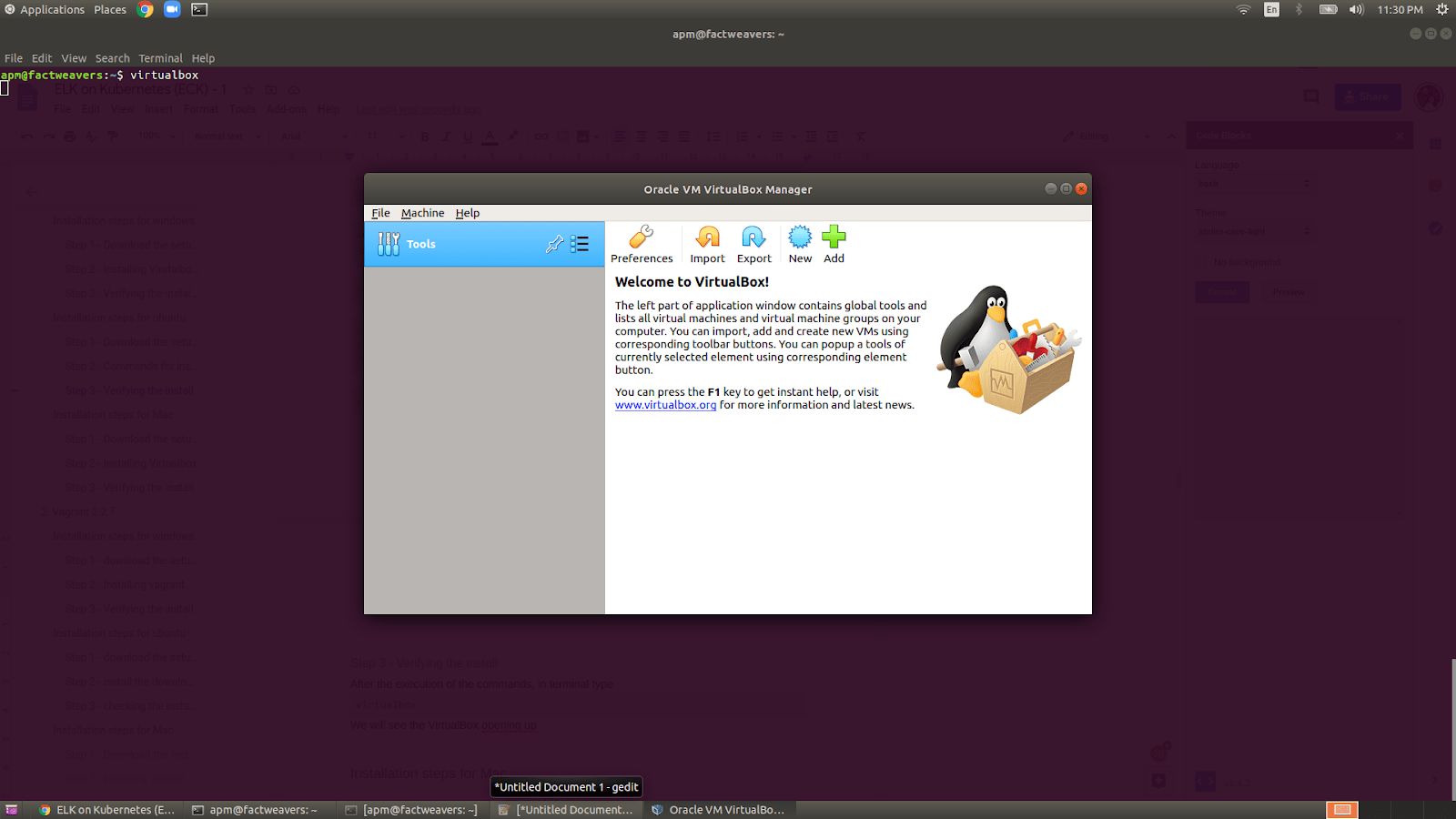The width and height of the screenshot is (1456, 819).
Task: Visit the www.virtualbox.org link
Action: pos(665,405)
